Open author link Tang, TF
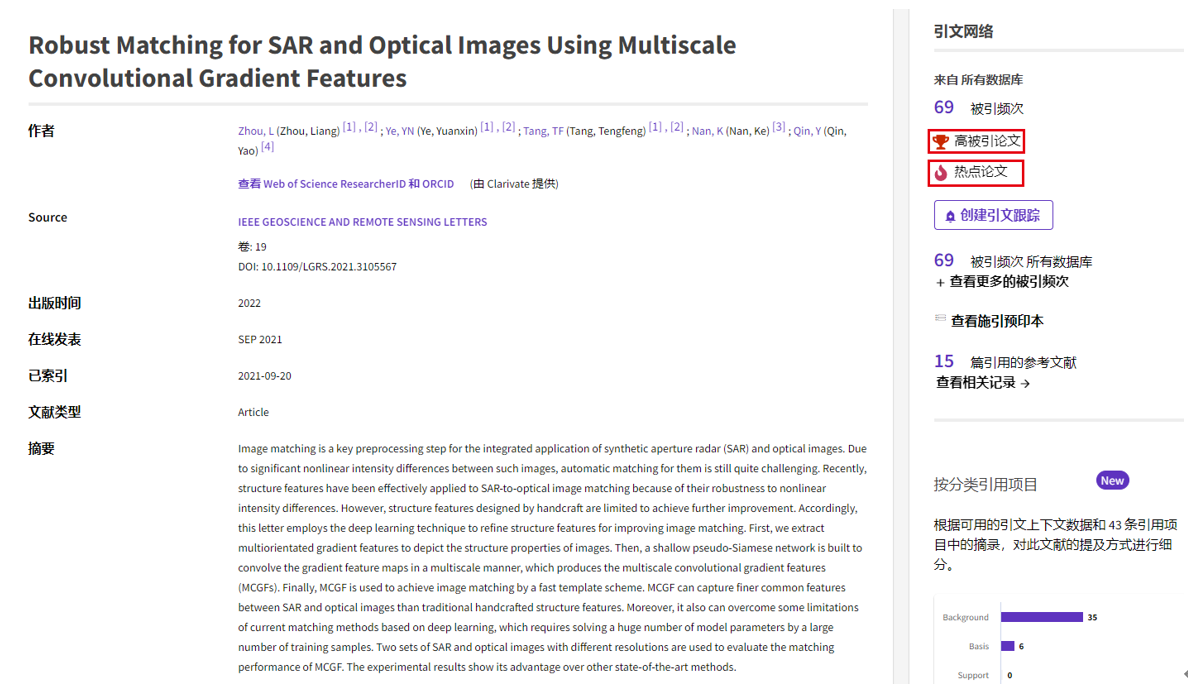The height and width of the screenshot is (684, 1188). pos(543,131)
